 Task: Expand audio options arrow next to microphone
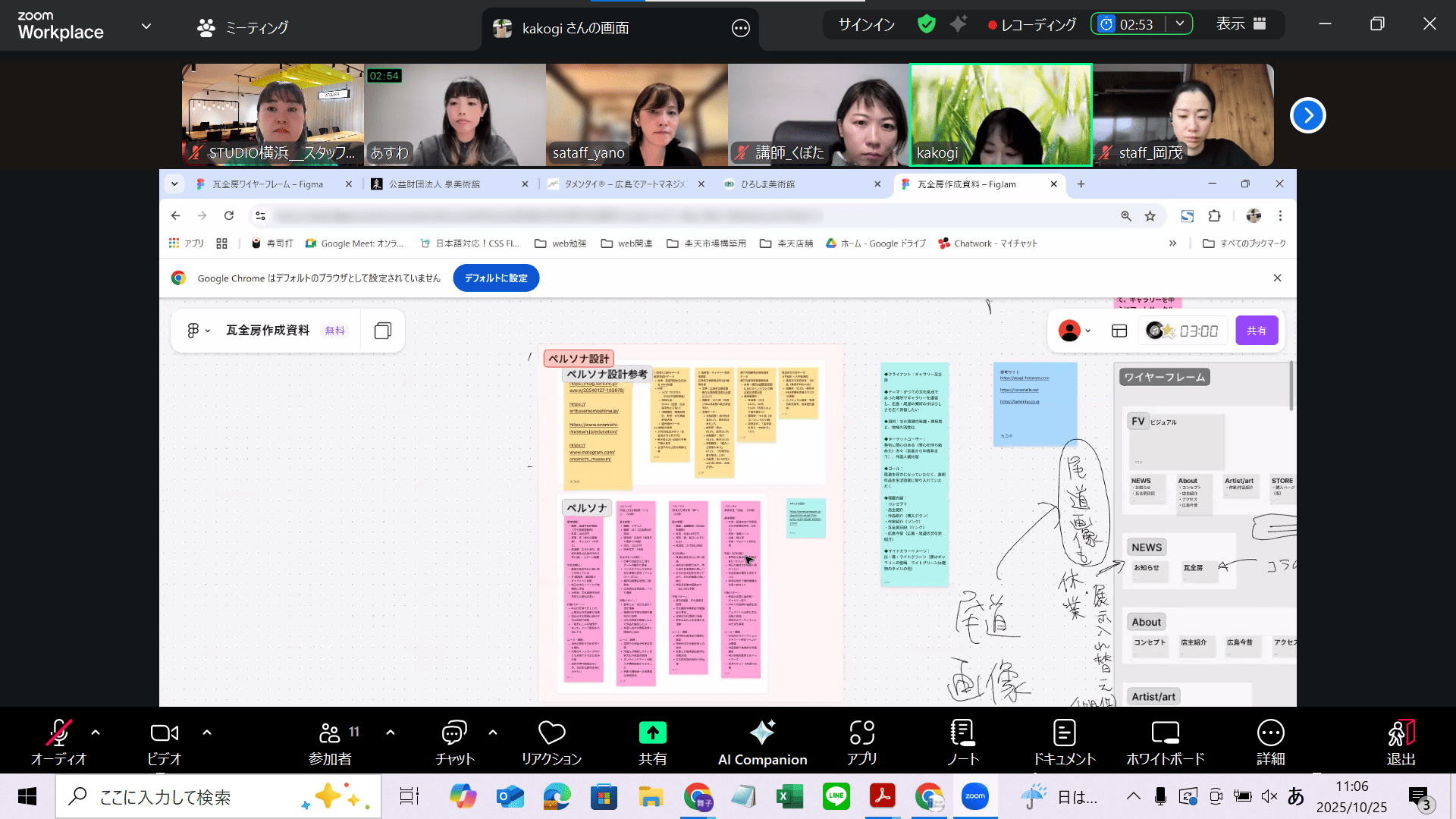coord(96,733)
